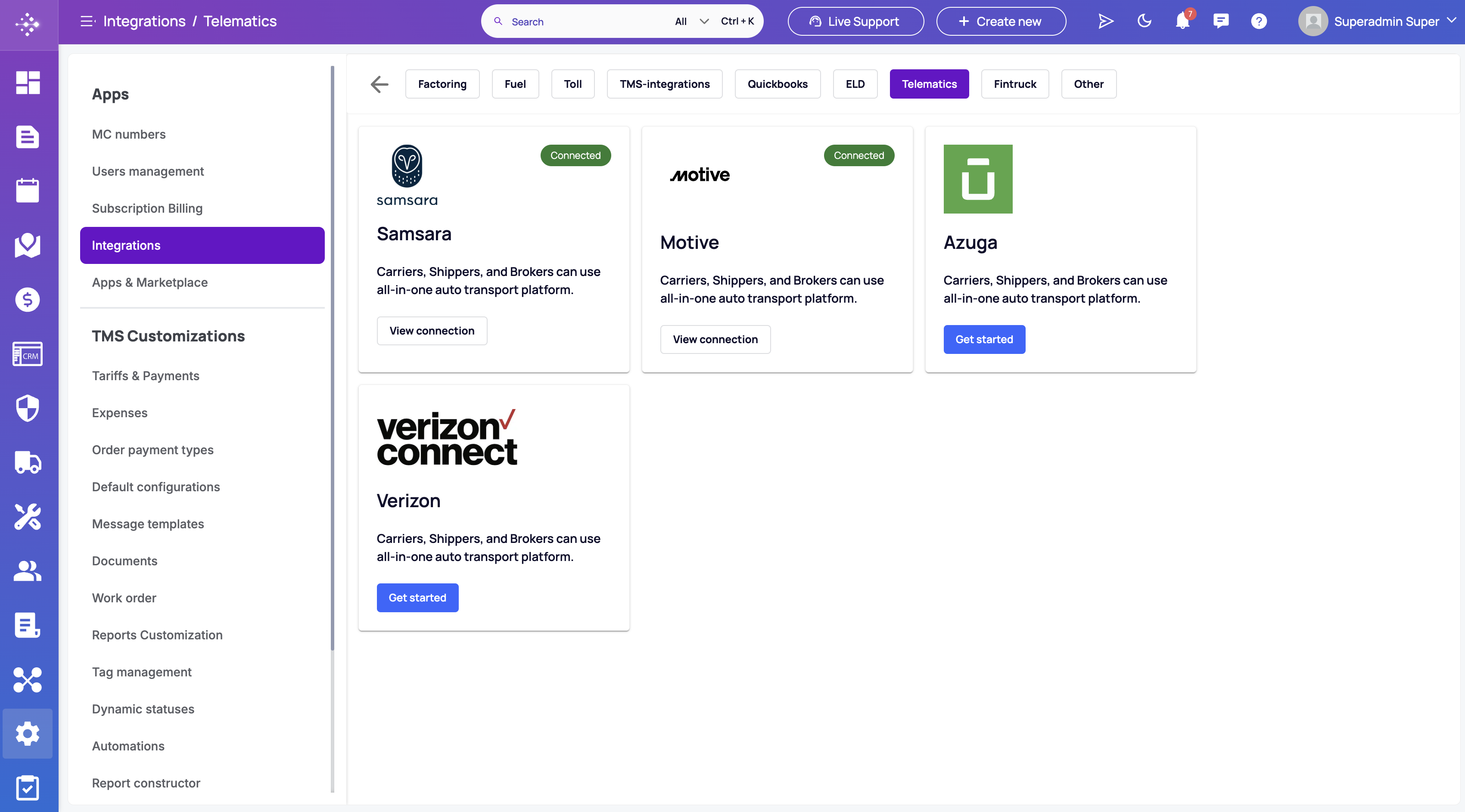
Task: Toggle the hamburger menu collapse button
Action: tap(87, 22)
